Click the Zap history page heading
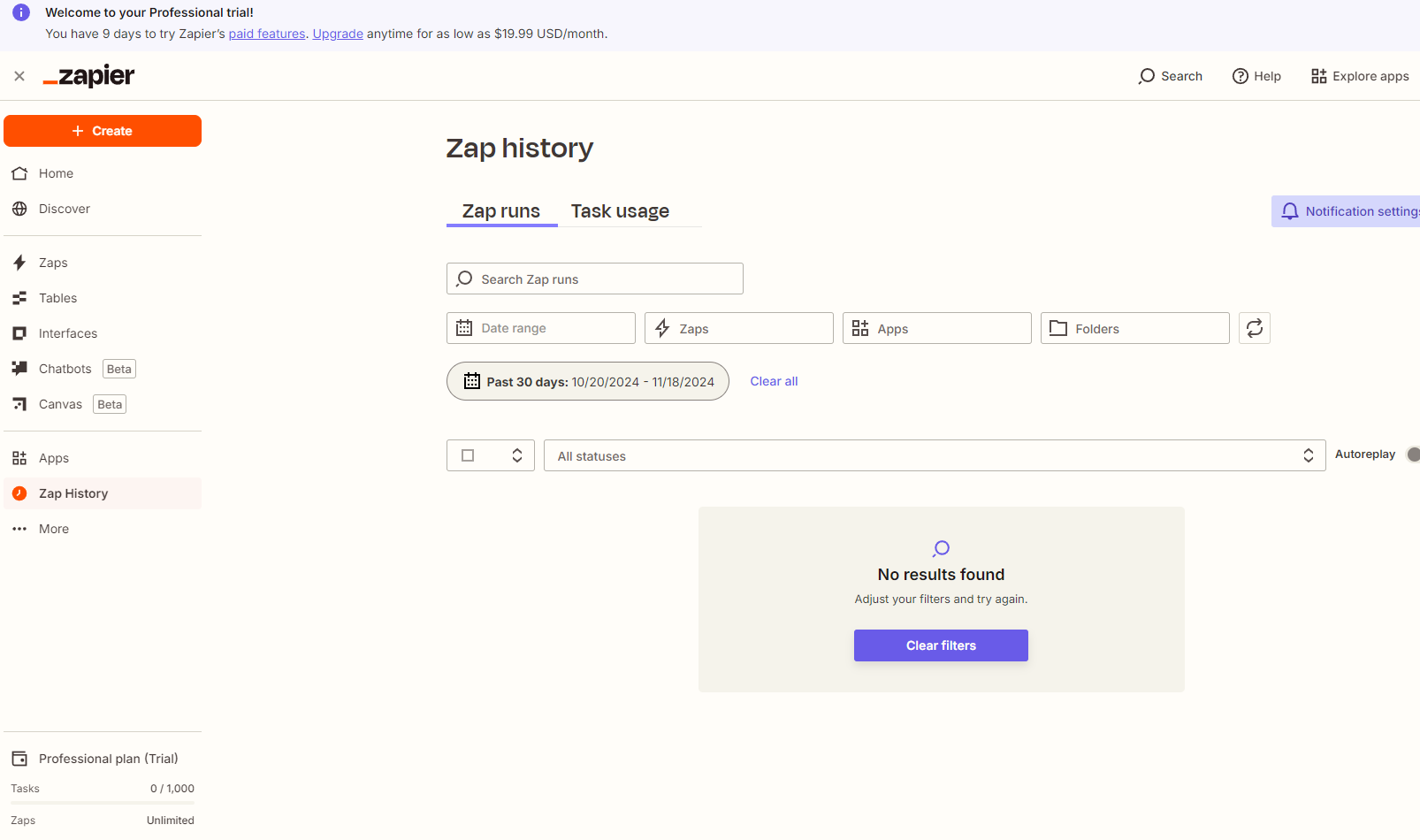This screenshot has width=1420, height=840. click(x=520, y=148)
